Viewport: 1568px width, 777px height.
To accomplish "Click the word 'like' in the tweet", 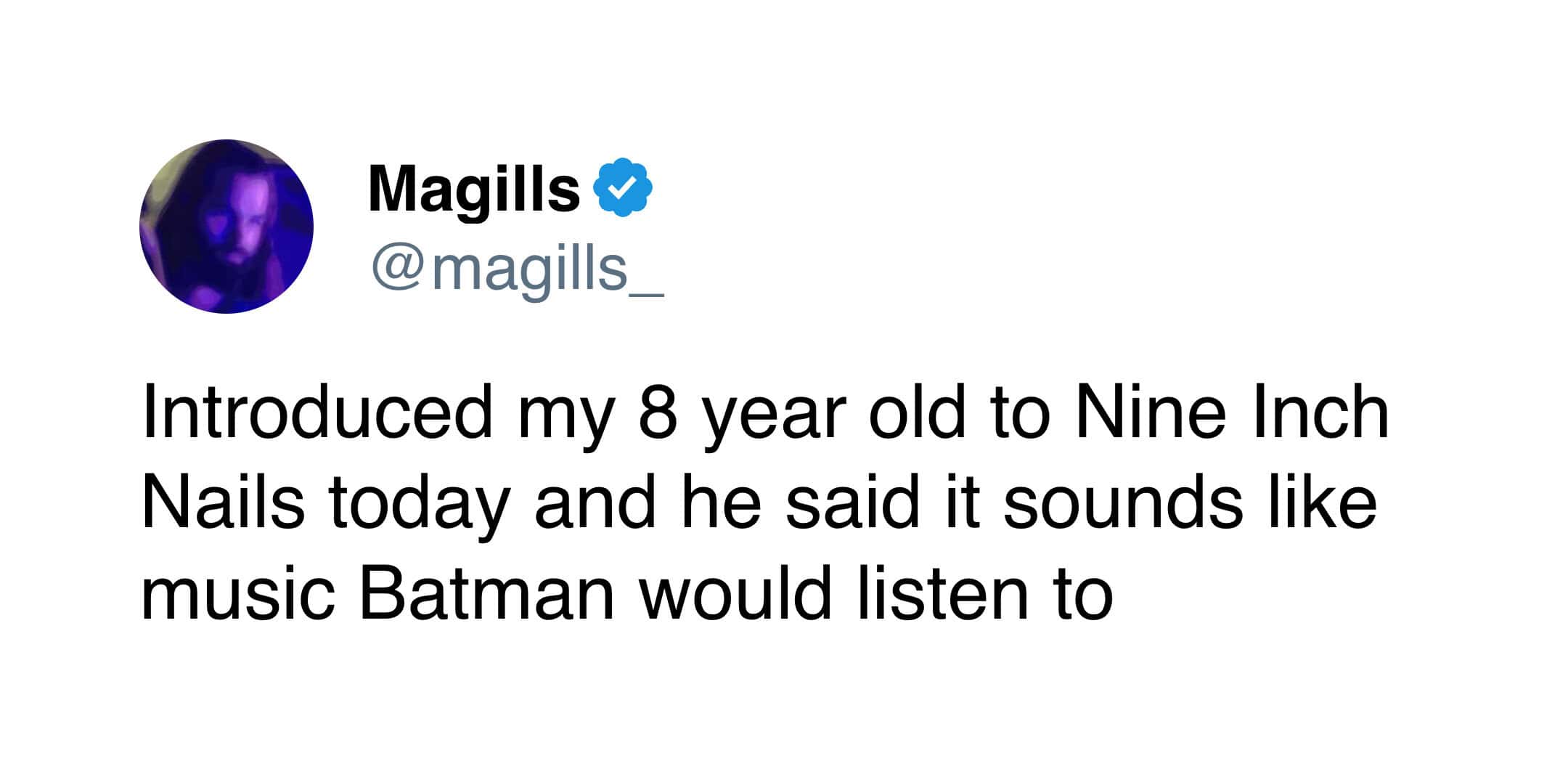I will [1322, 503].
